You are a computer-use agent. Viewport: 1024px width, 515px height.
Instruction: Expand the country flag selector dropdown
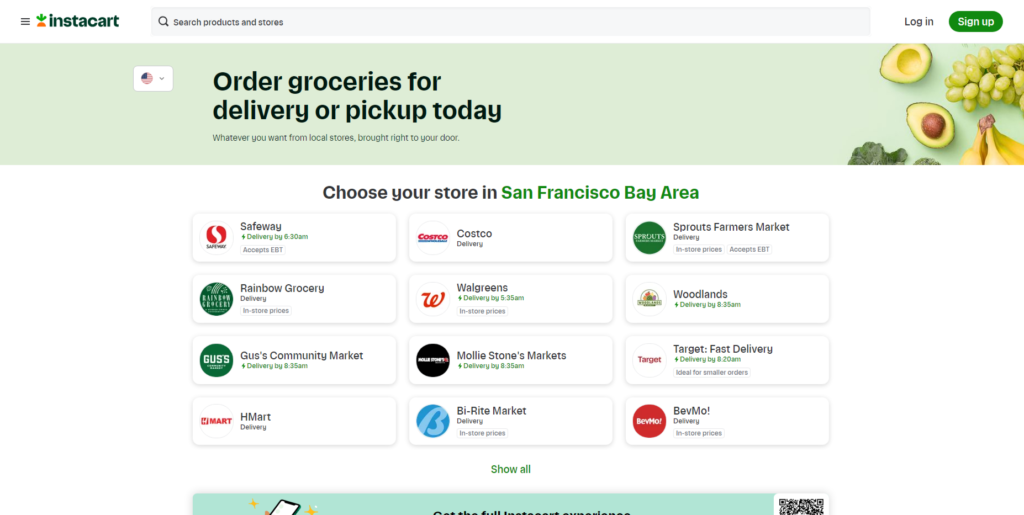153,78
